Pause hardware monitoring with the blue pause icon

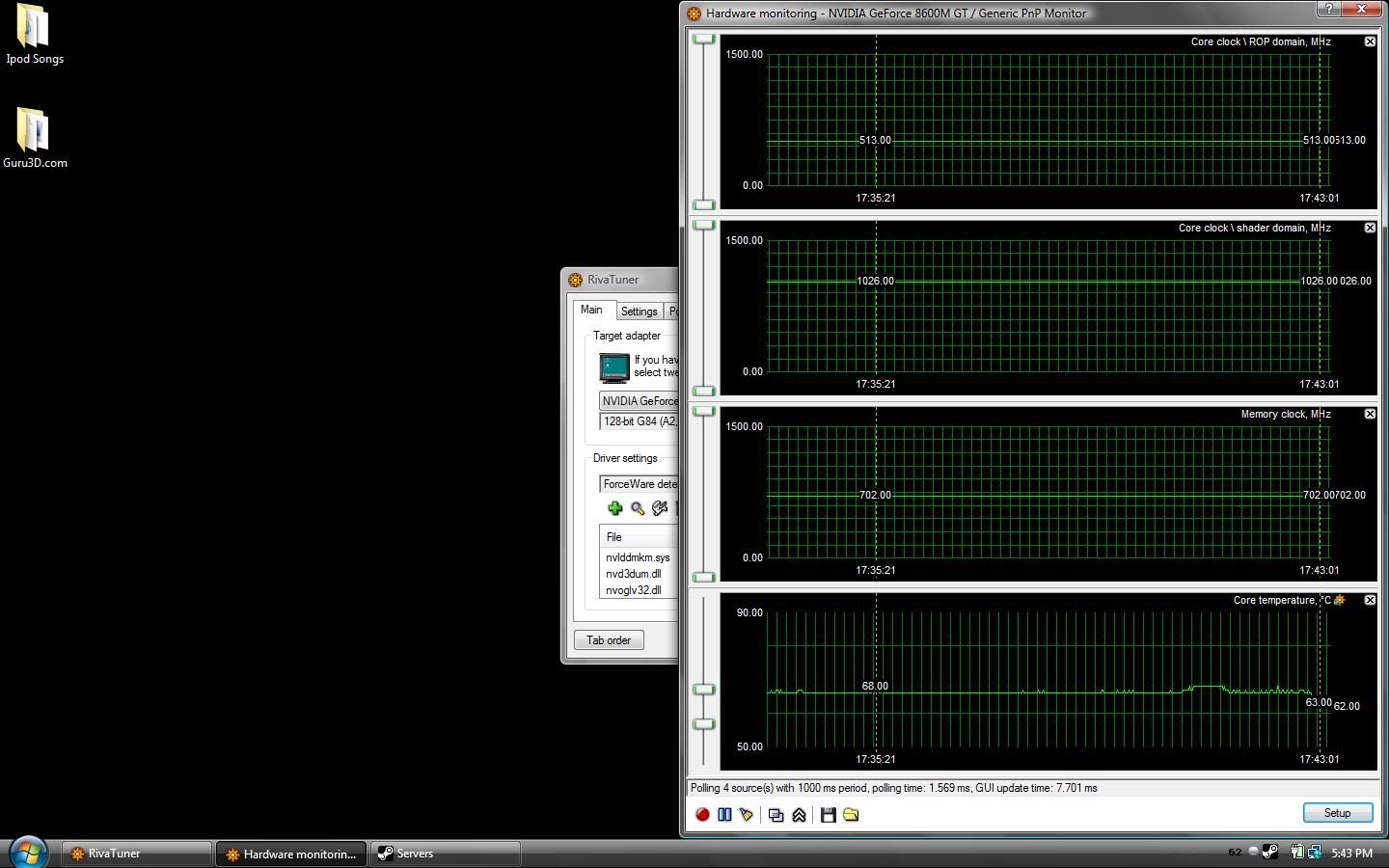724,815
